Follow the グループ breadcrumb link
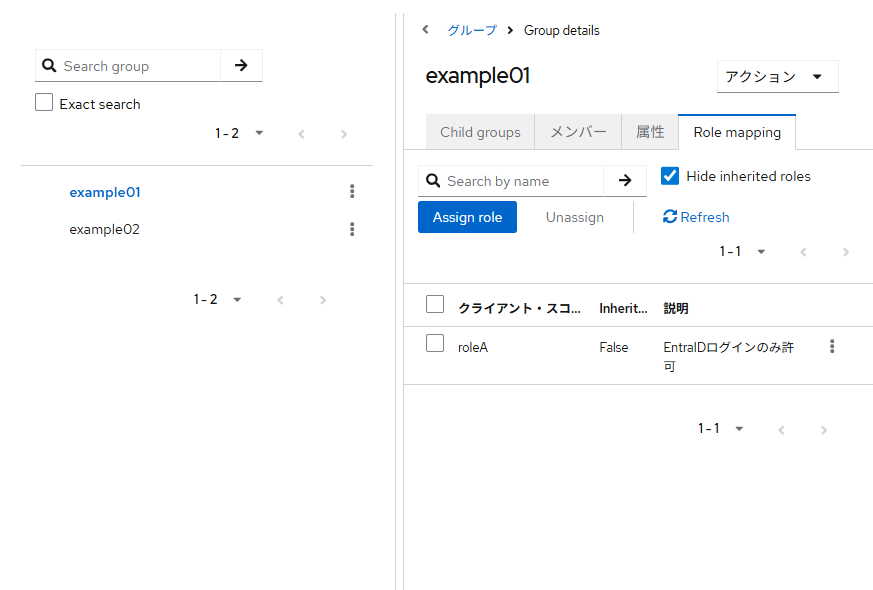The height and width of the screenshot is (590, 873). (472, 30)
